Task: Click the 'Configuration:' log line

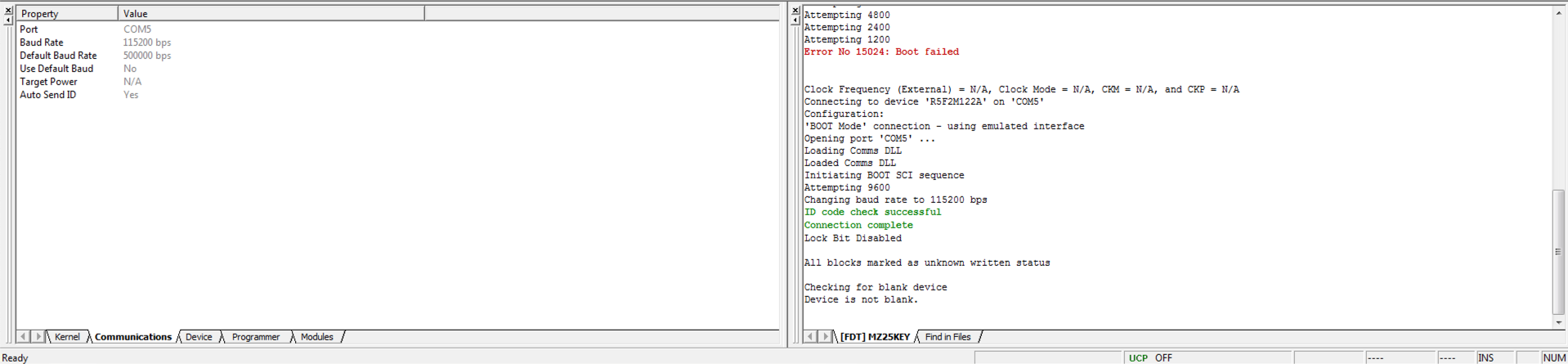Action: 844,114
